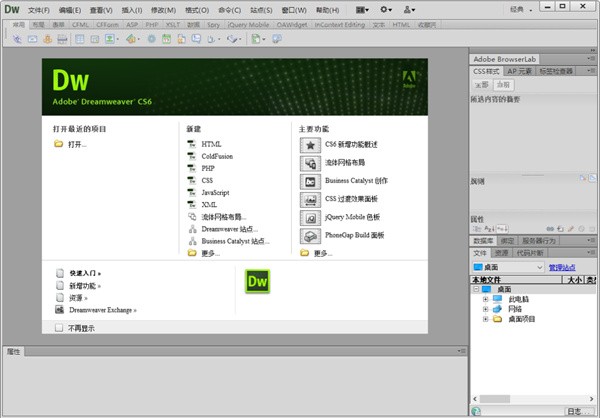This screenshot has width=600, height=418.
Task: Click the 流体网格布局 feature icon
Action: click(x=310, y=163)
